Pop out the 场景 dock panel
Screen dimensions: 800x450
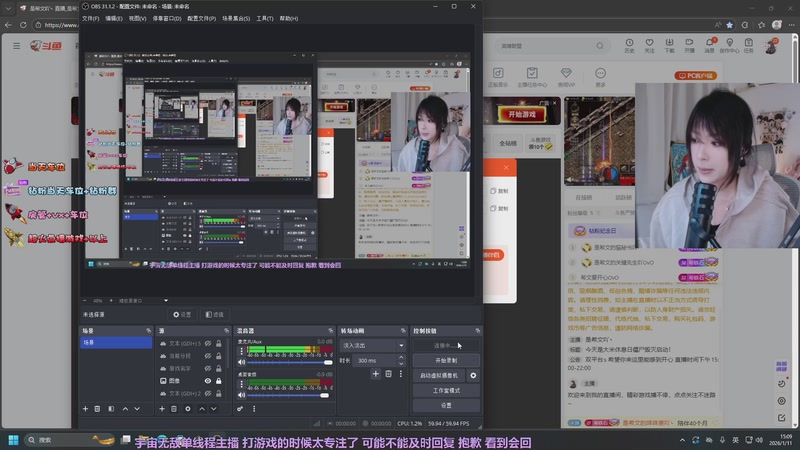[148, 331]
